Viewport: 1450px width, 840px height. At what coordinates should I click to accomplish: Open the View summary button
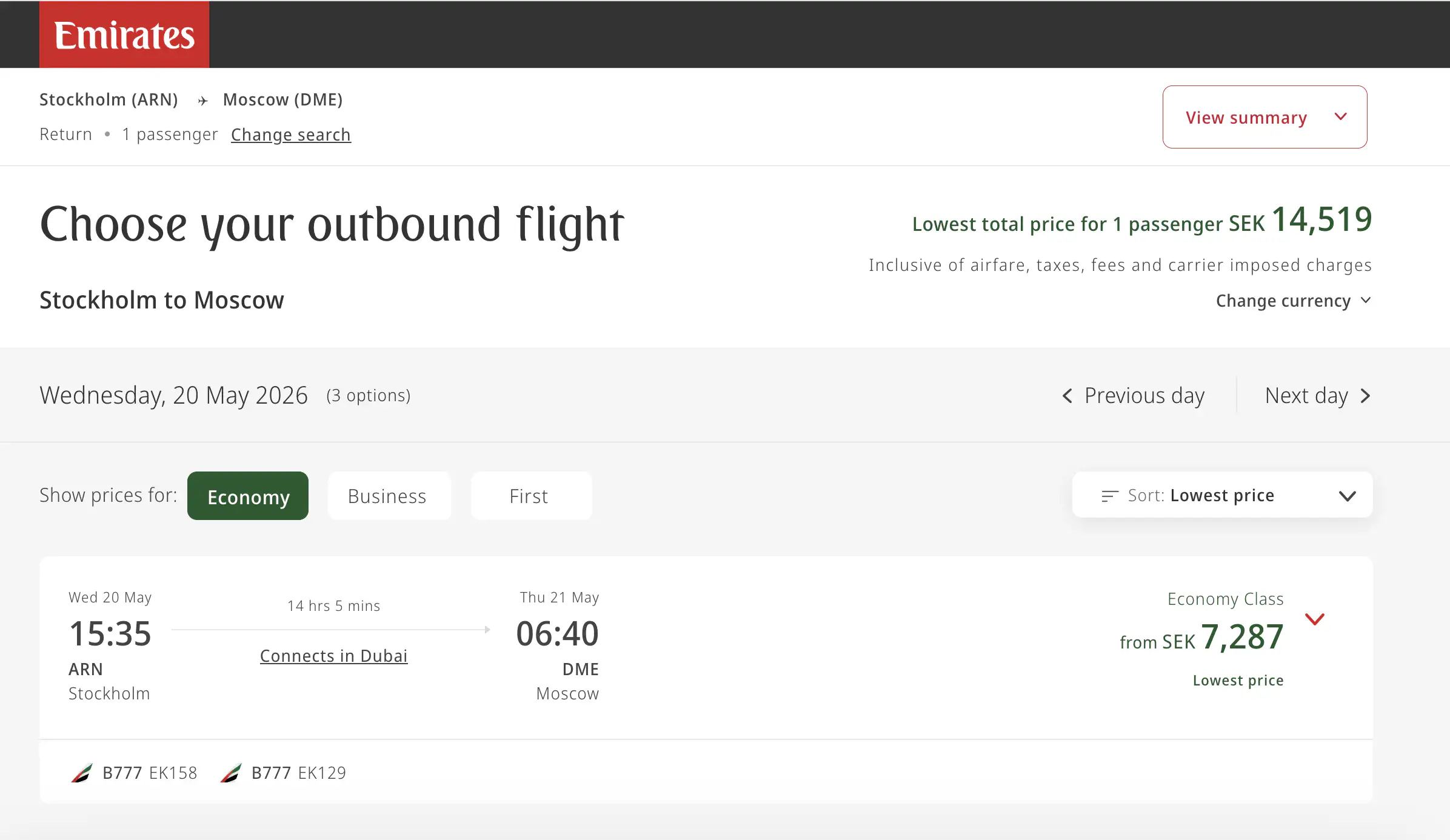[x=1265, y=117]
